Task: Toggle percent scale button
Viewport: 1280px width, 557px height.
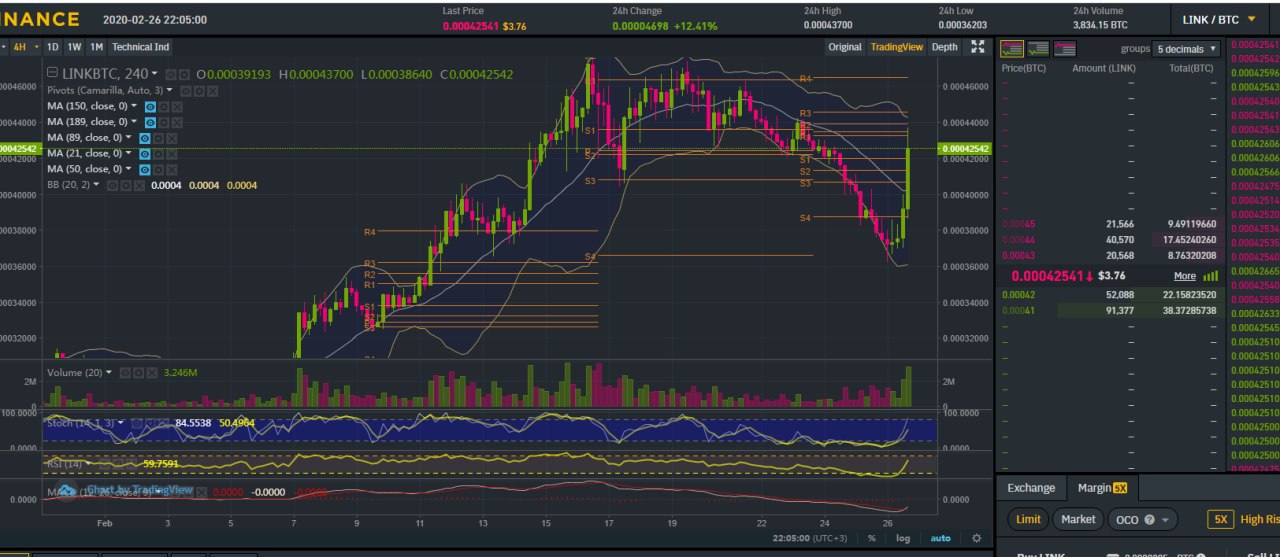Action: (872, 538)
